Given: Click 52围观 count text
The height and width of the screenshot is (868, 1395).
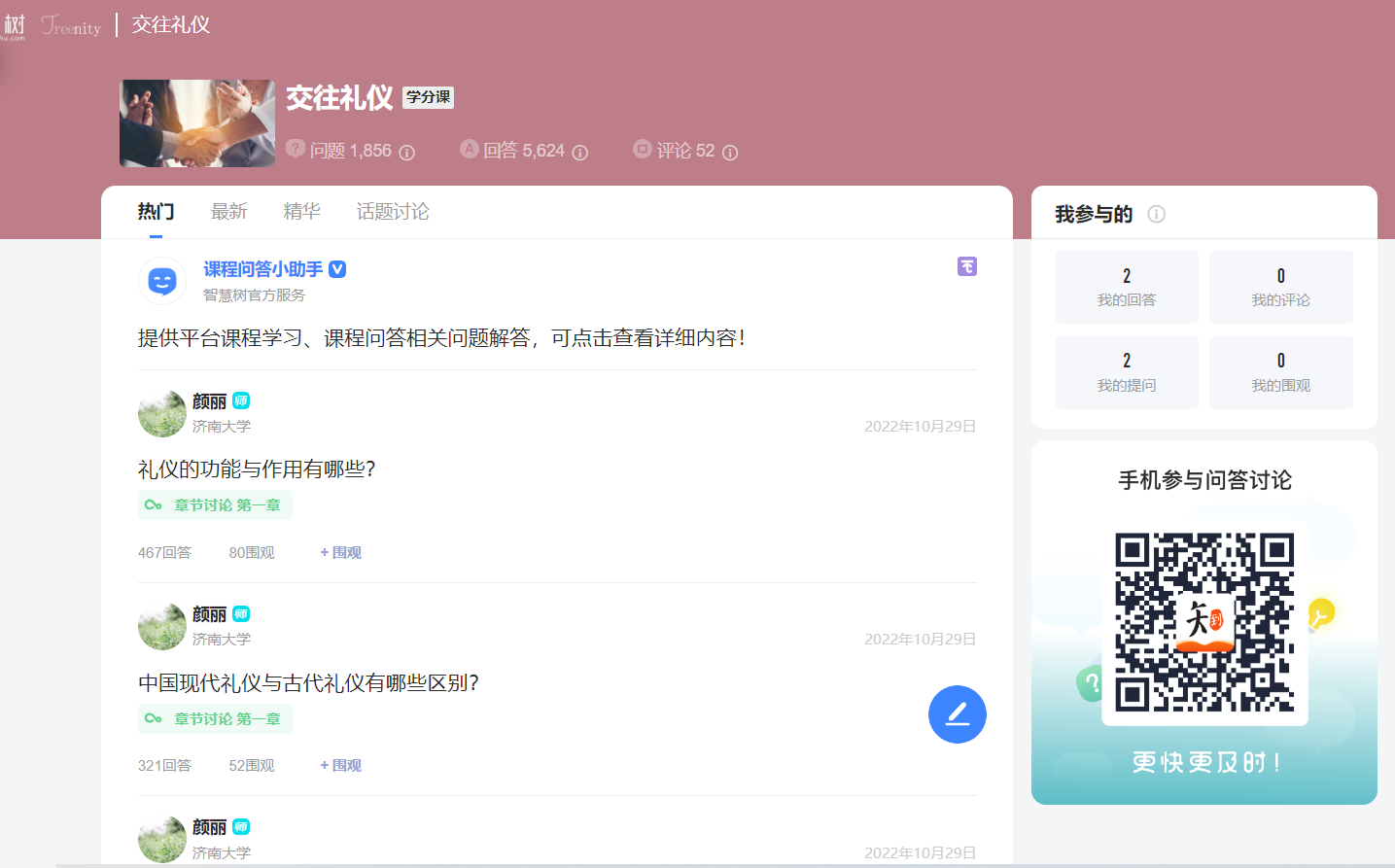Looking at the screenshot, I should click(x=252, y=765).
